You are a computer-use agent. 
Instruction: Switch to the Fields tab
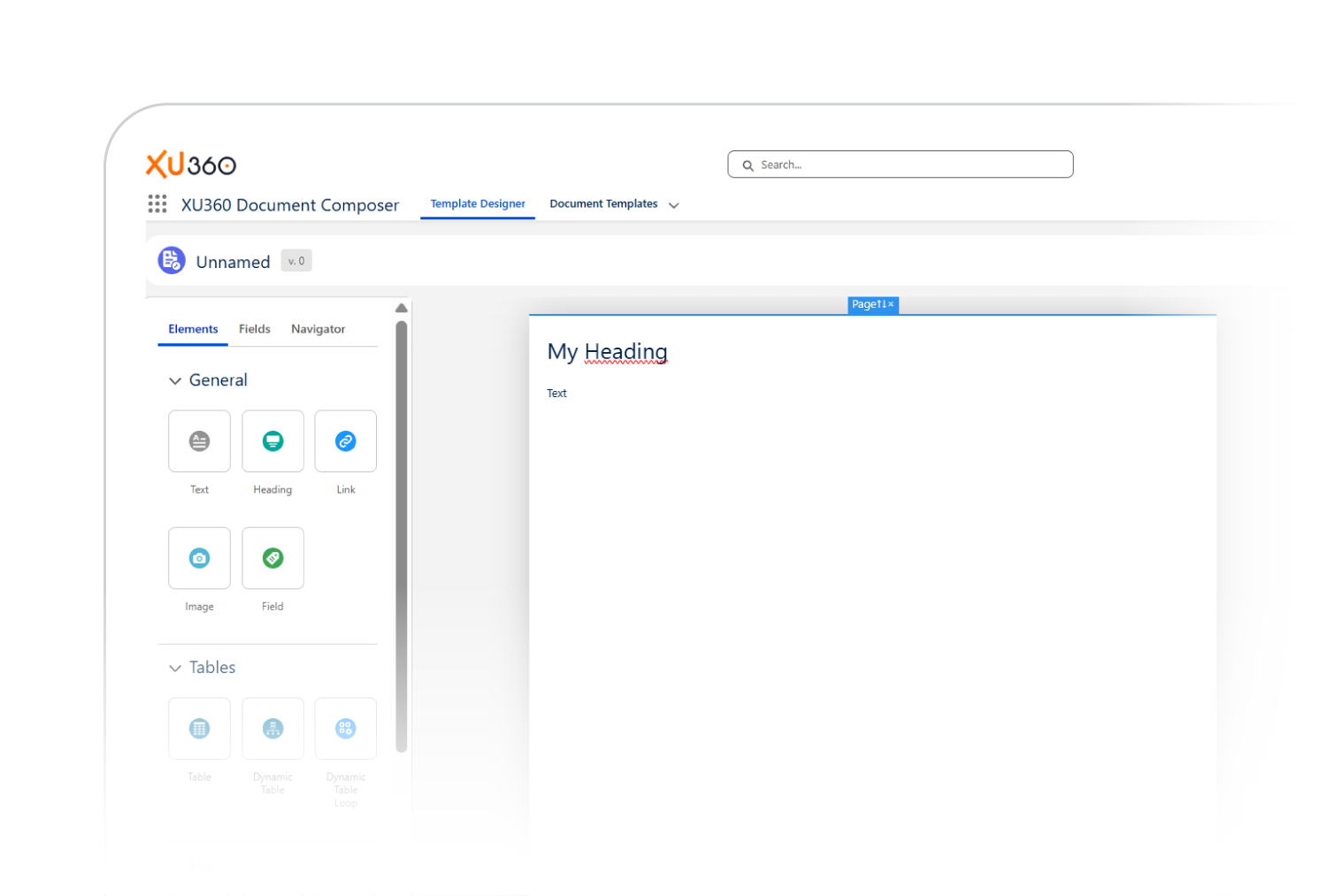click(254, 329)
